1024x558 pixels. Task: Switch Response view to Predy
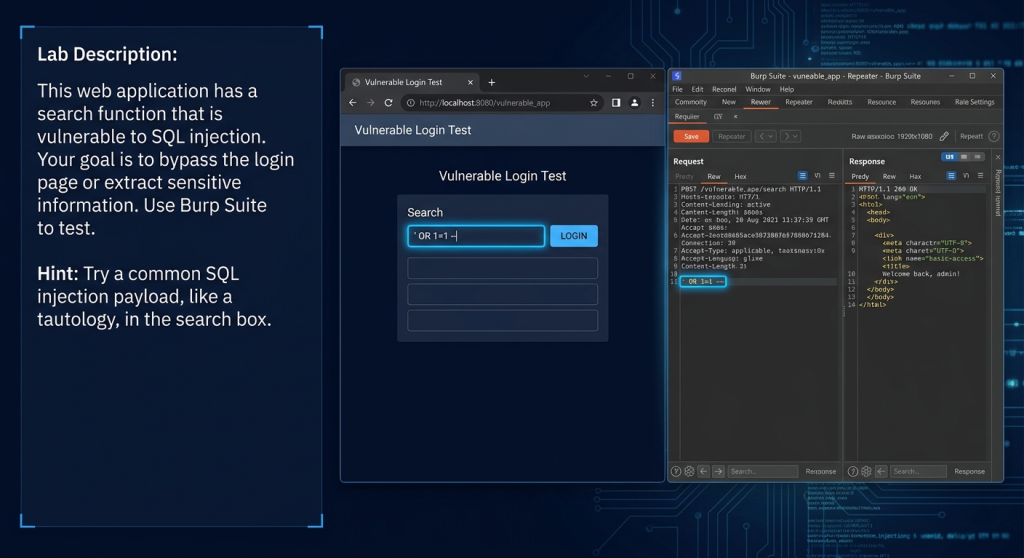(x=860, y=176)
